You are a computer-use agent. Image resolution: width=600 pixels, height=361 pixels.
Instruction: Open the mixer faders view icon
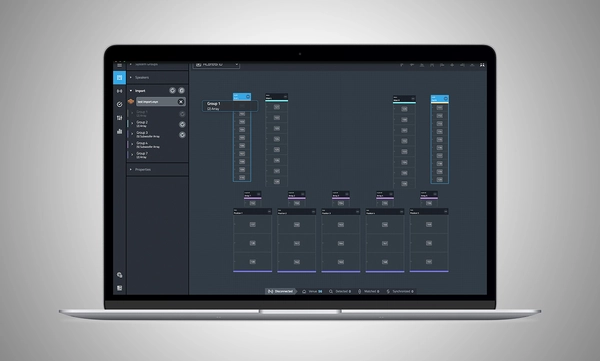coord(119,118)
